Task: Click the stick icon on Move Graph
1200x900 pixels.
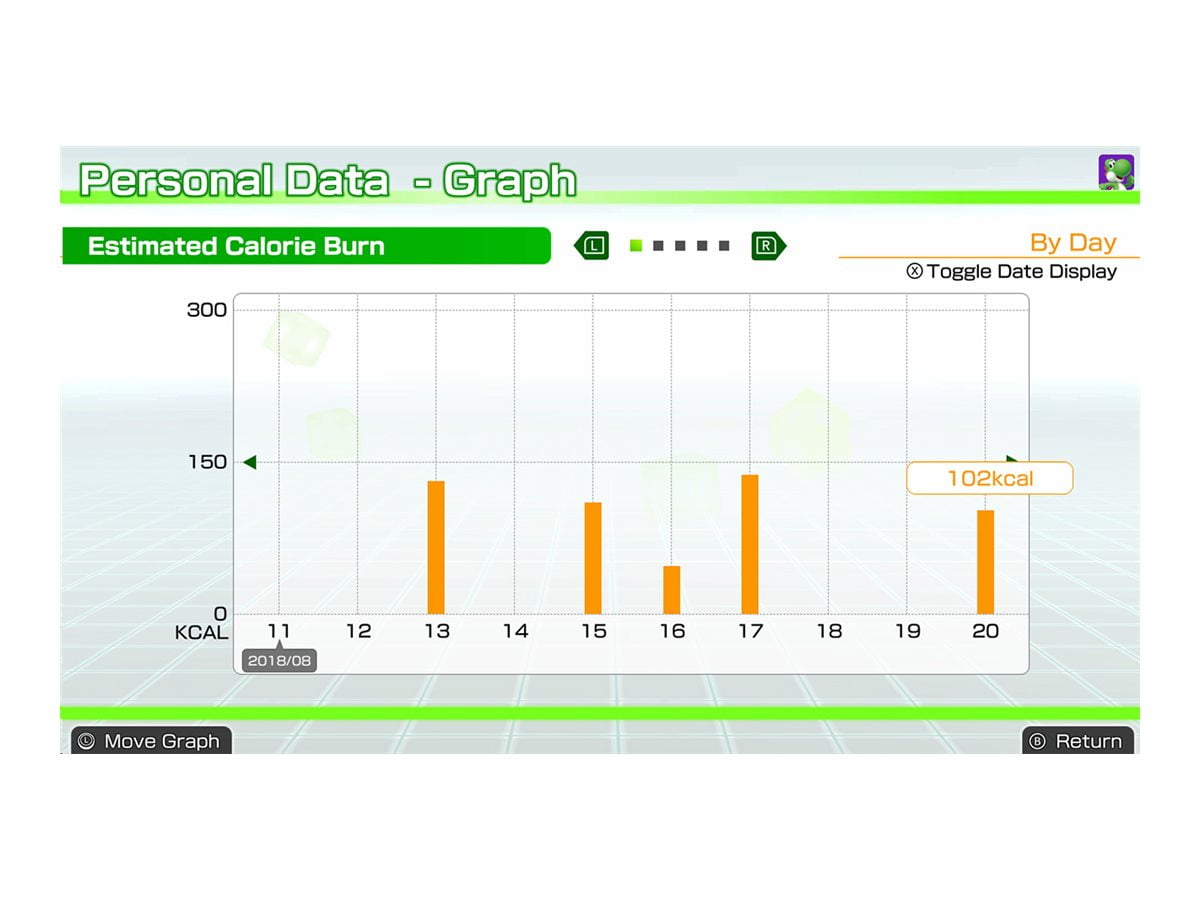Action: pyautogui.click(x=87, y=741)
